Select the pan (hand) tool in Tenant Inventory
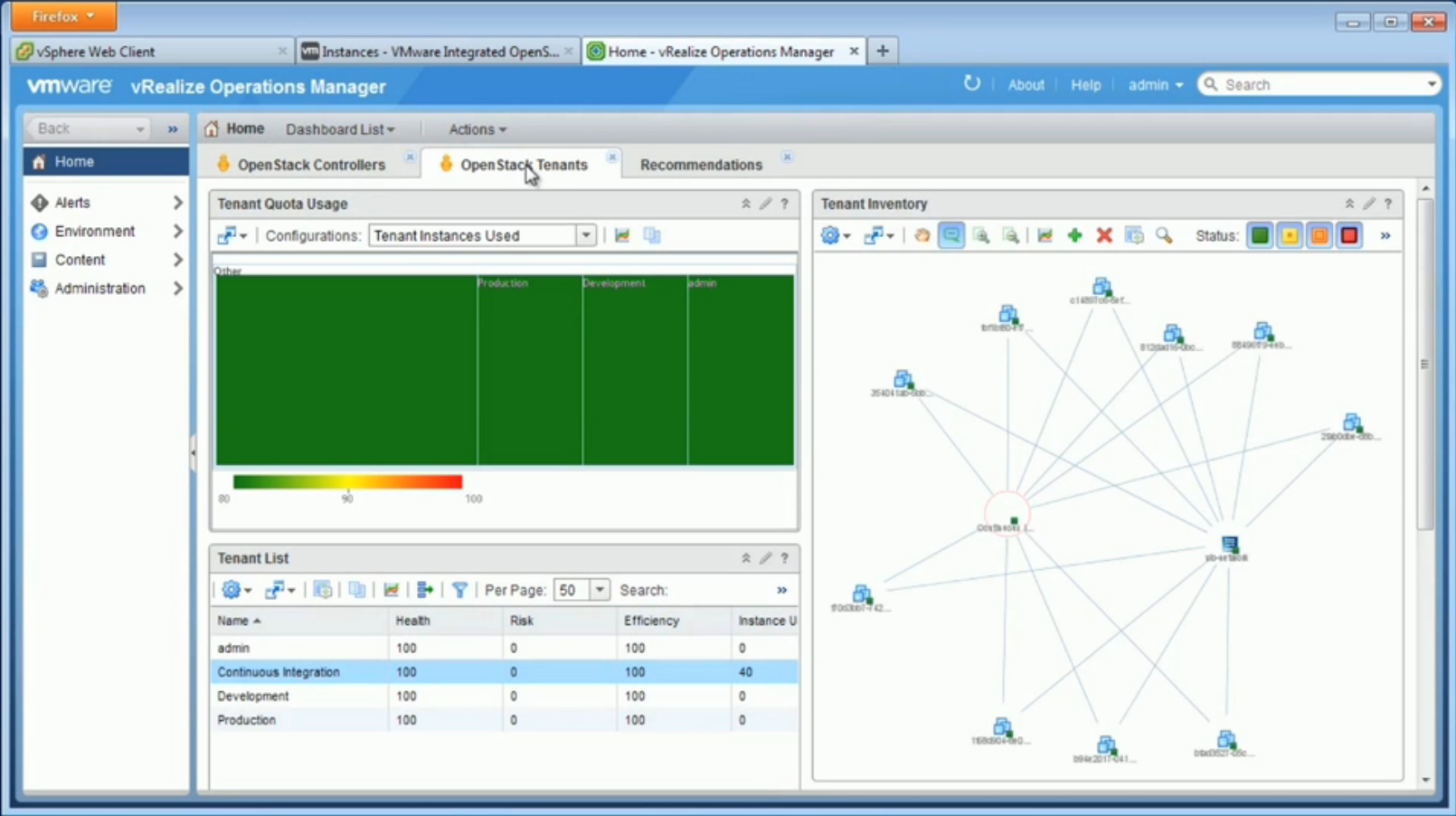This screenshot has width=1456, height=816. coord(922,236)
